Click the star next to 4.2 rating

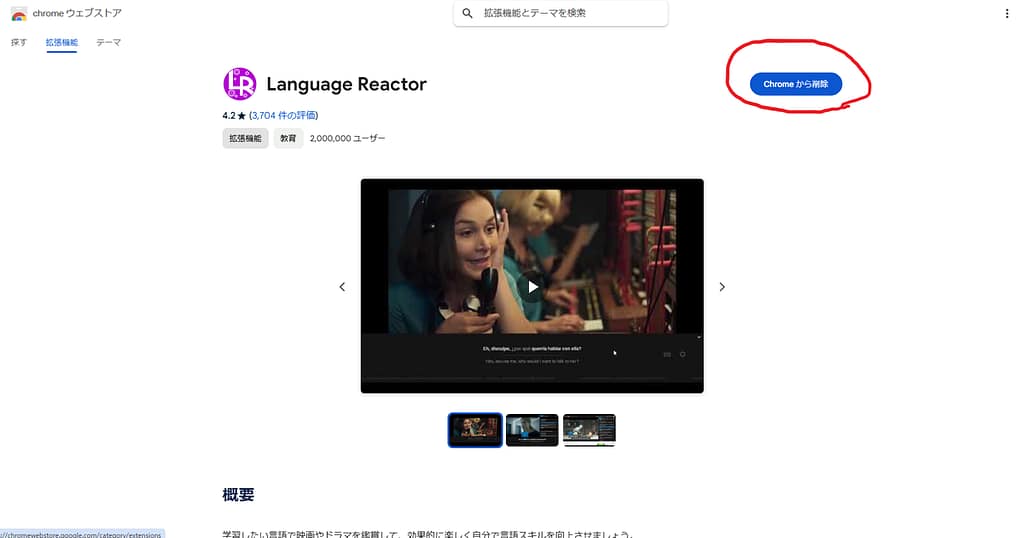242,116
